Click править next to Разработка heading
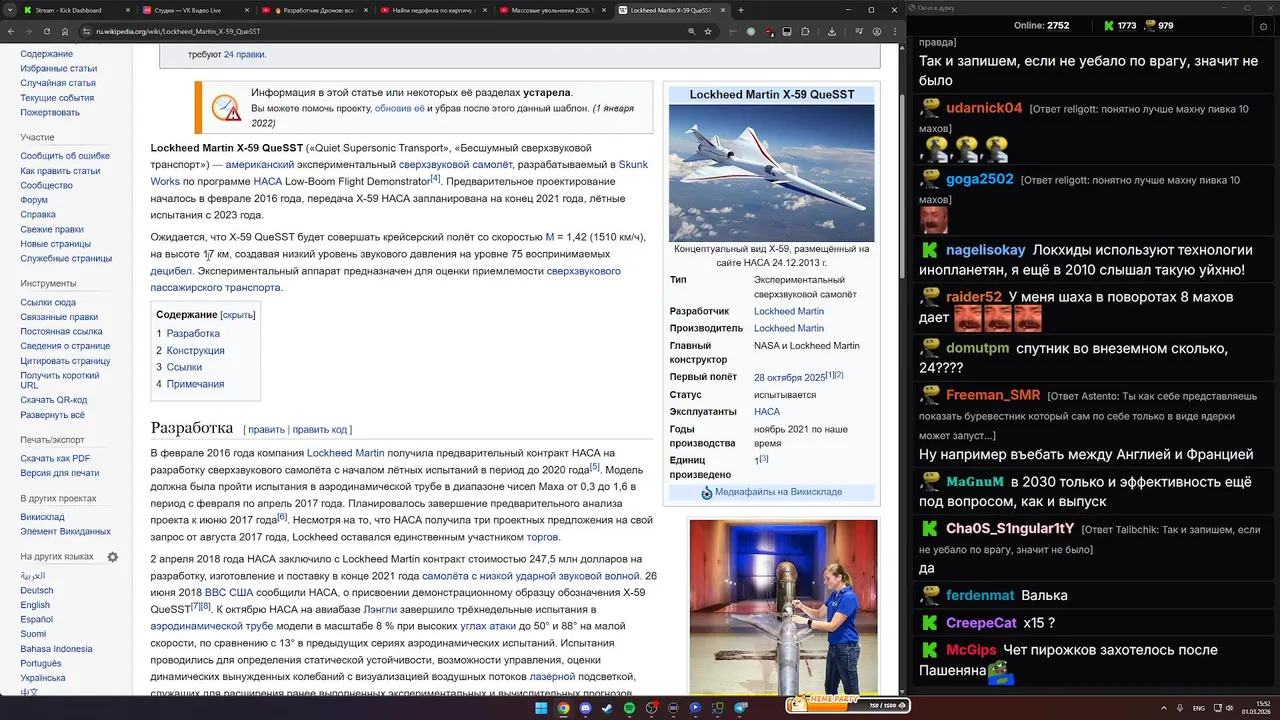 coord(267,430)
